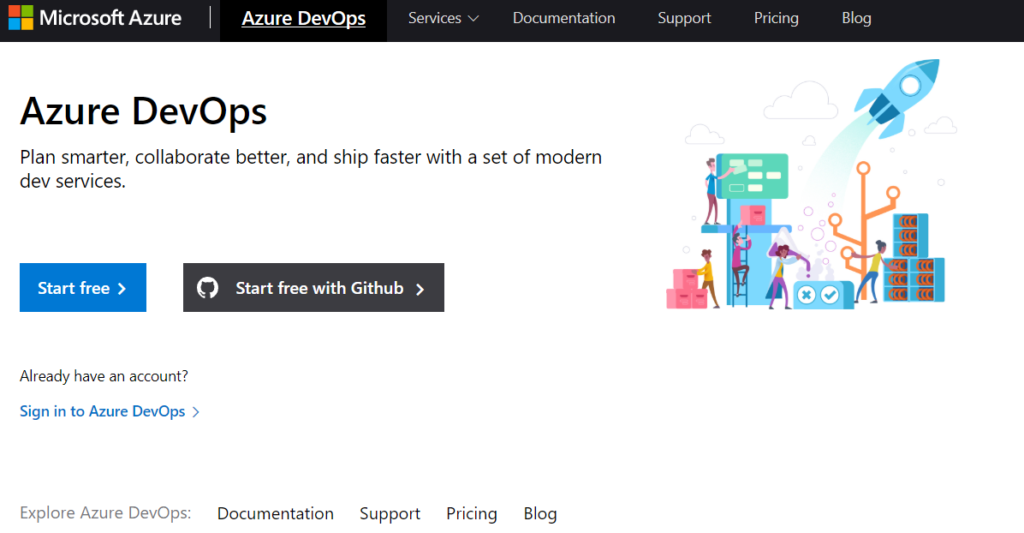This screenshot has height=533, width=1024.
Task: Open the Azure DevOps header tab
Action: (303, 19)
